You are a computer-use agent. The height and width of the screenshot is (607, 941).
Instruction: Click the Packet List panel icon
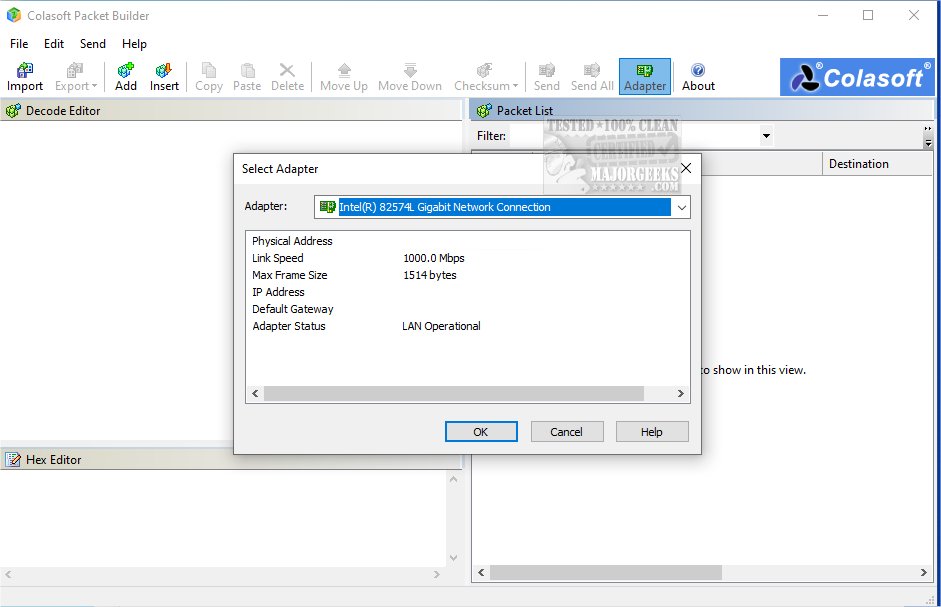coord(484,110)
